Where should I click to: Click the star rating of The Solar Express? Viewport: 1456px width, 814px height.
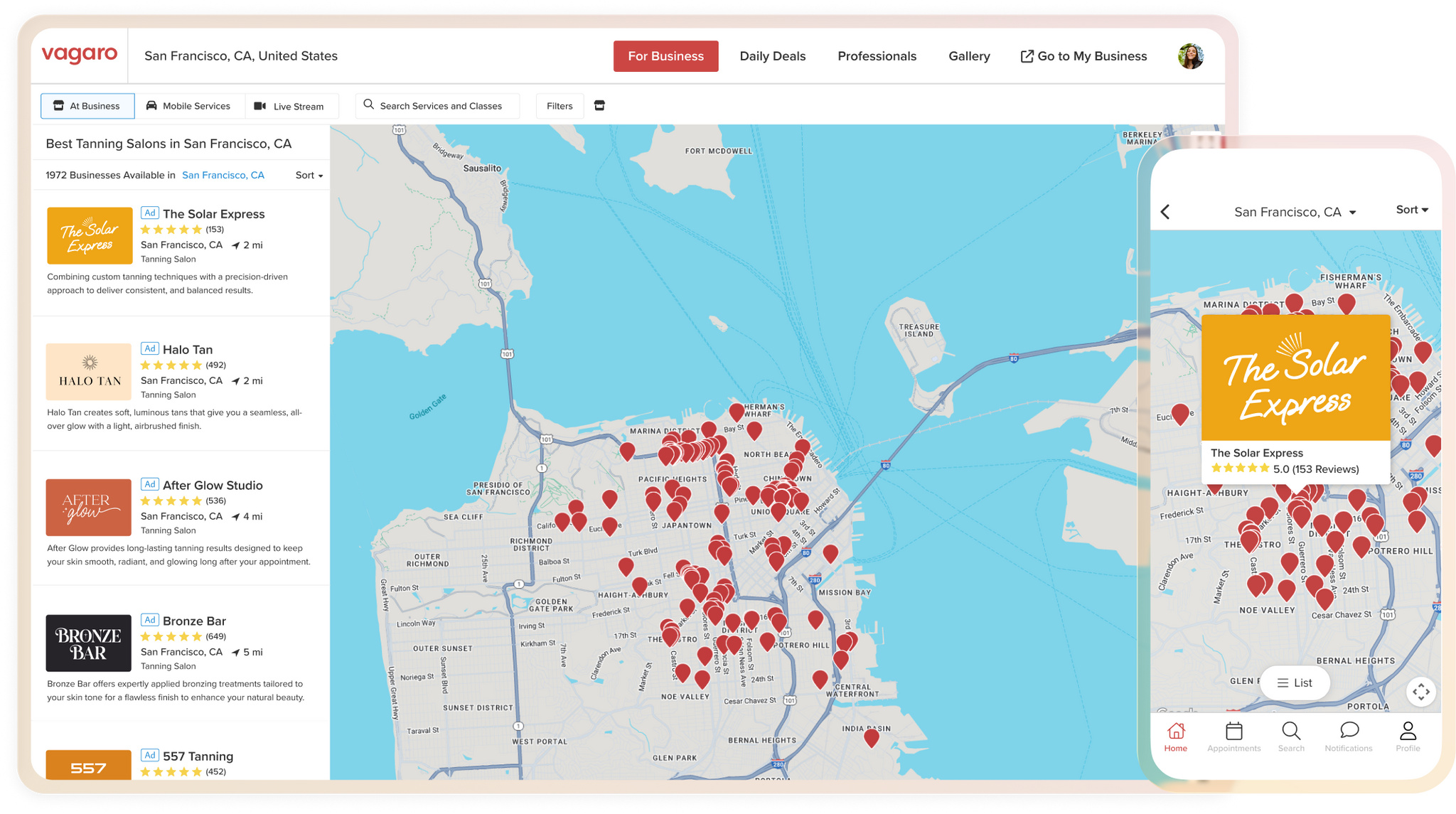pos(171,230)
